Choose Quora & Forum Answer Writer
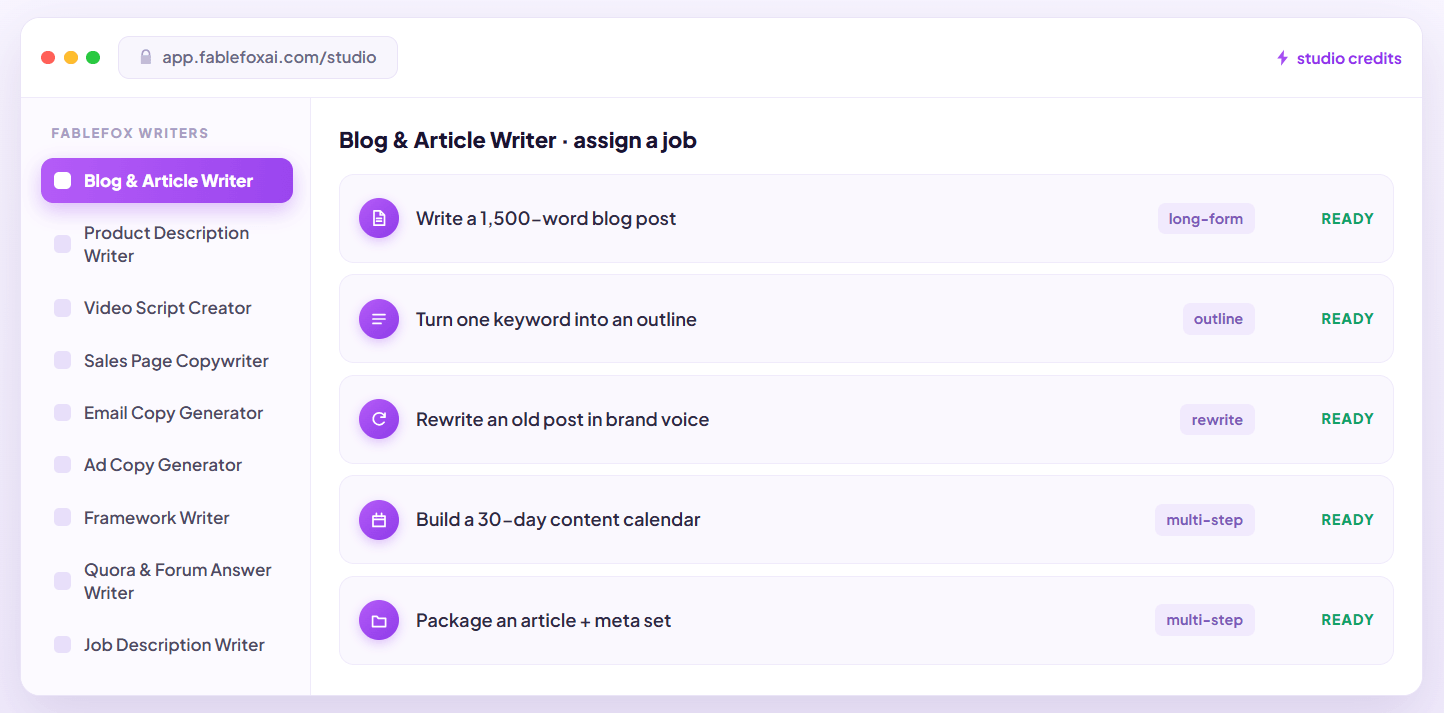This screenshot has height=713, width=1444. (167, 581)
